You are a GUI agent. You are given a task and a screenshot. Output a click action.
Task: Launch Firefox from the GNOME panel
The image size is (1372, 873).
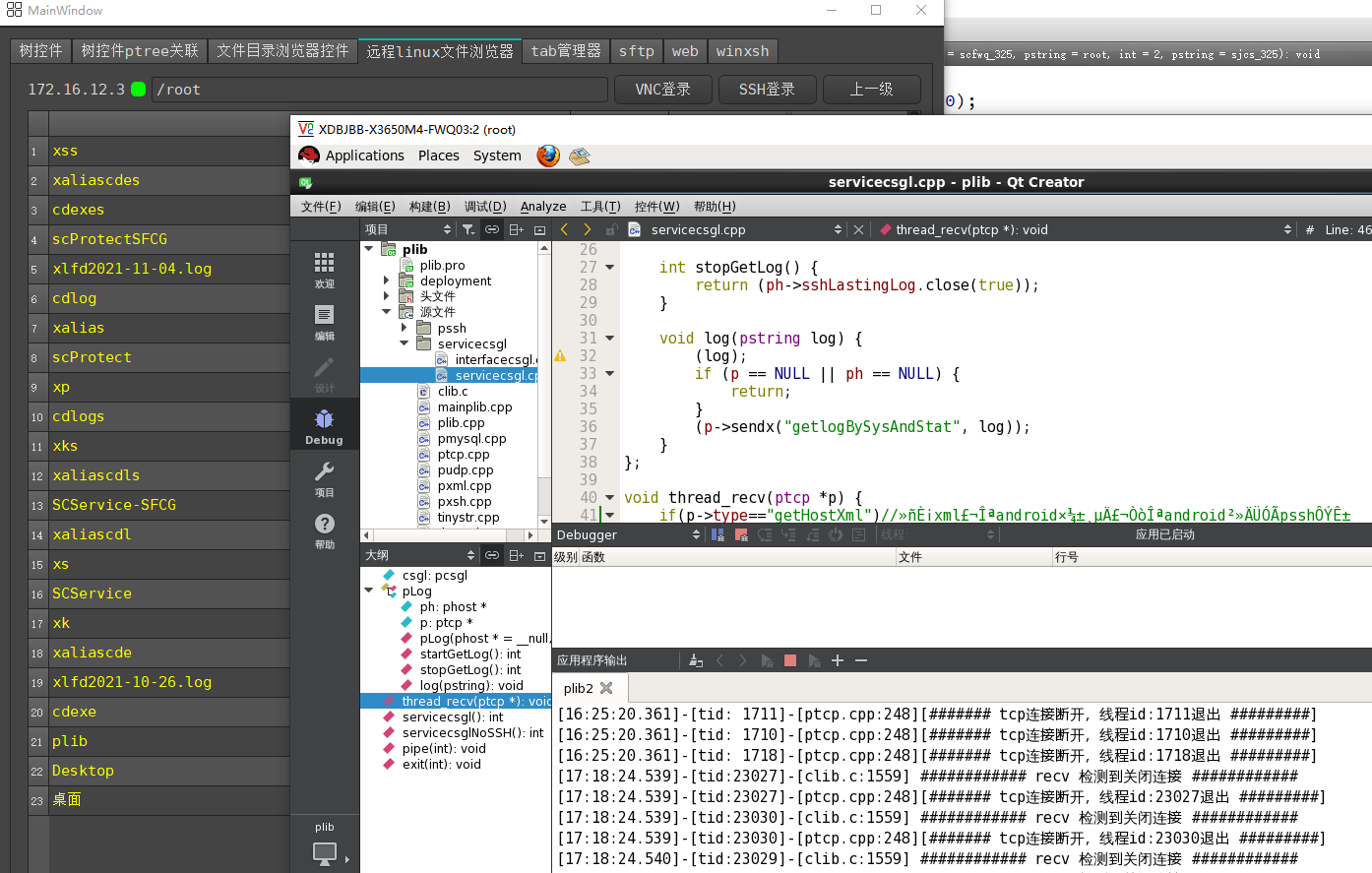[548, 156]
